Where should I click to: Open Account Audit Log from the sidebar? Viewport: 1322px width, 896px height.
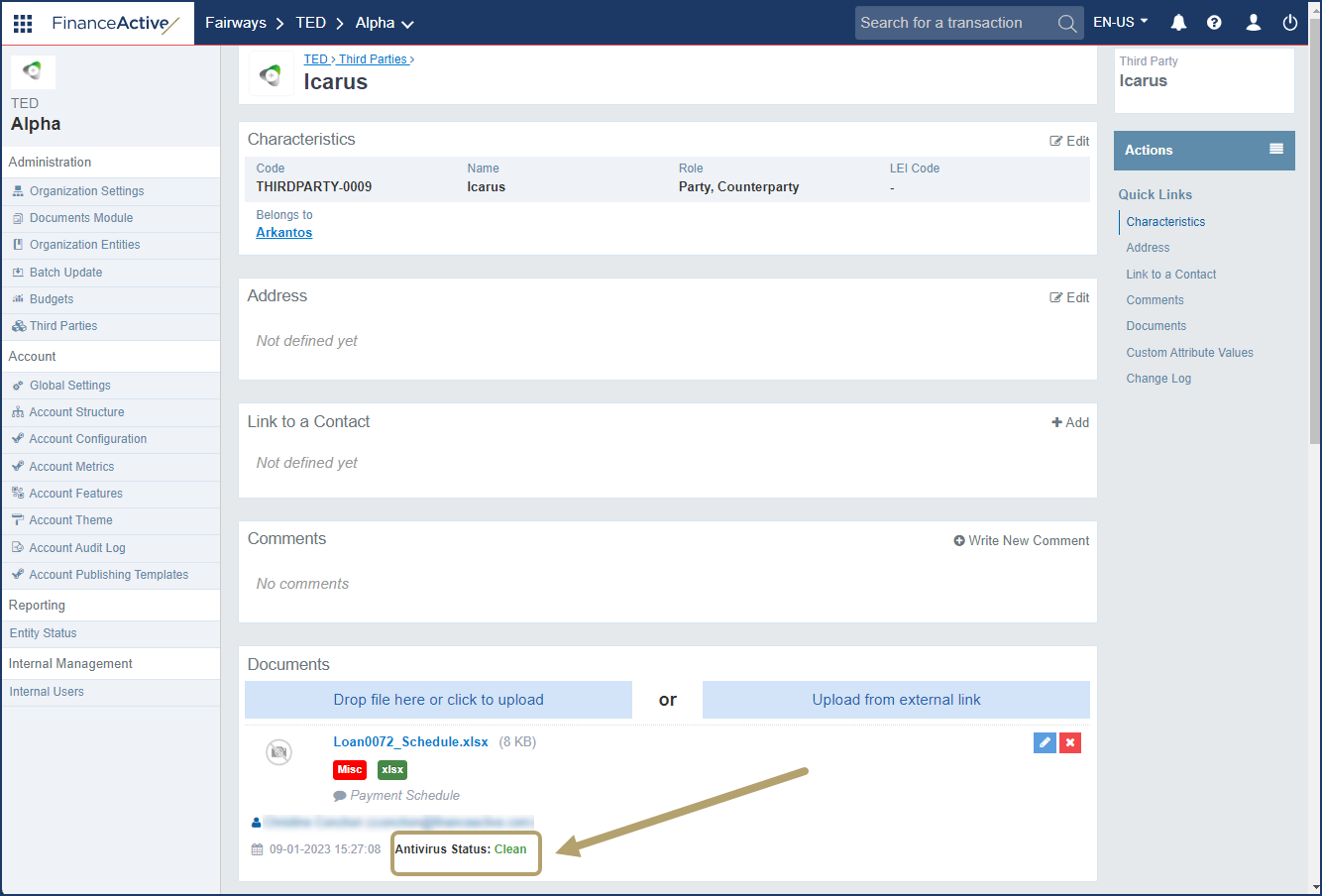(x=76, y=547)
